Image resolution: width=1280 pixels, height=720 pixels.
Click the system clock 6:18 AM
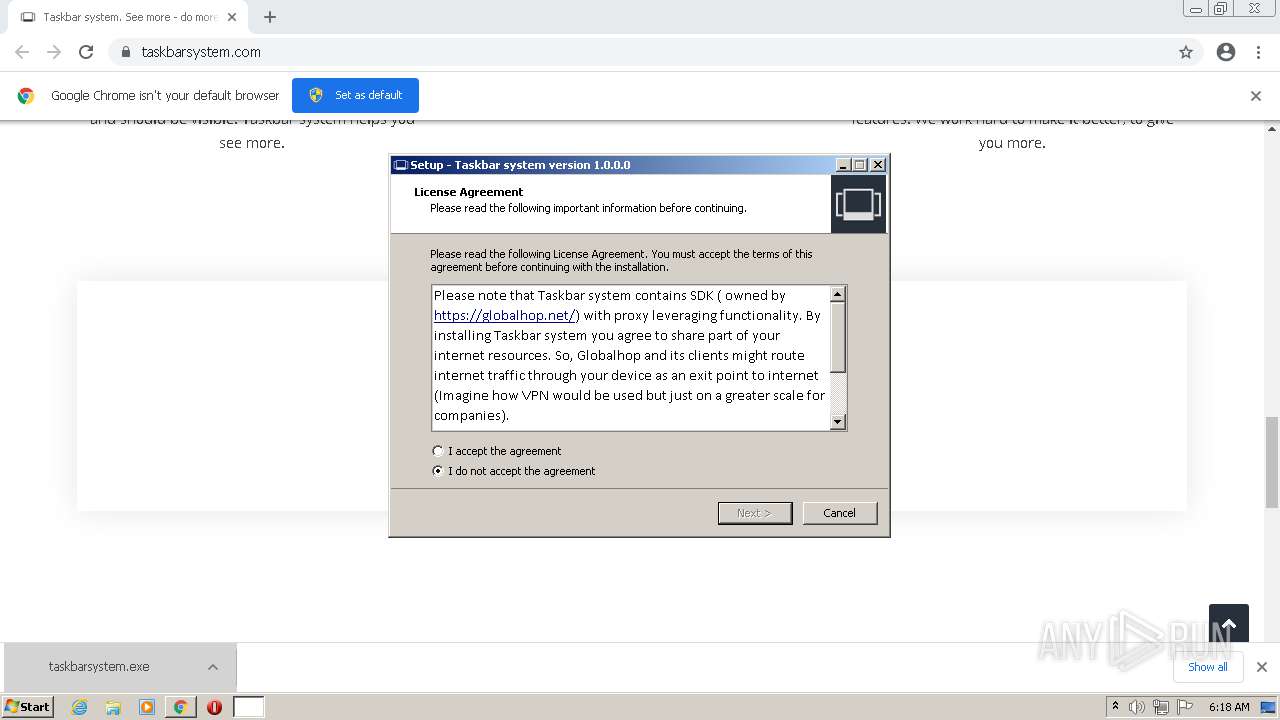point(1229,707)
